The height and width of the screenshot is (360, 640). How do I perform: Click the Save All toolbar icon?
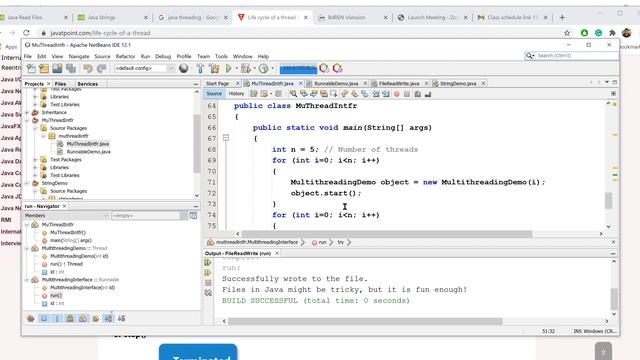point(71,69)
